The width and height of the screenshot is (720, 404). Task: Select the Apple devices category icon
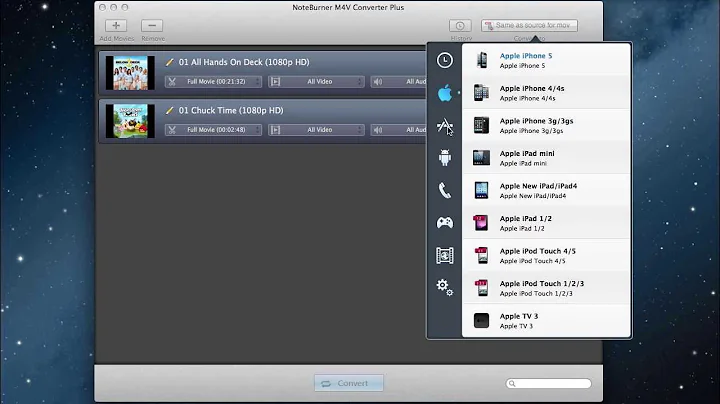tap(444, 93)
